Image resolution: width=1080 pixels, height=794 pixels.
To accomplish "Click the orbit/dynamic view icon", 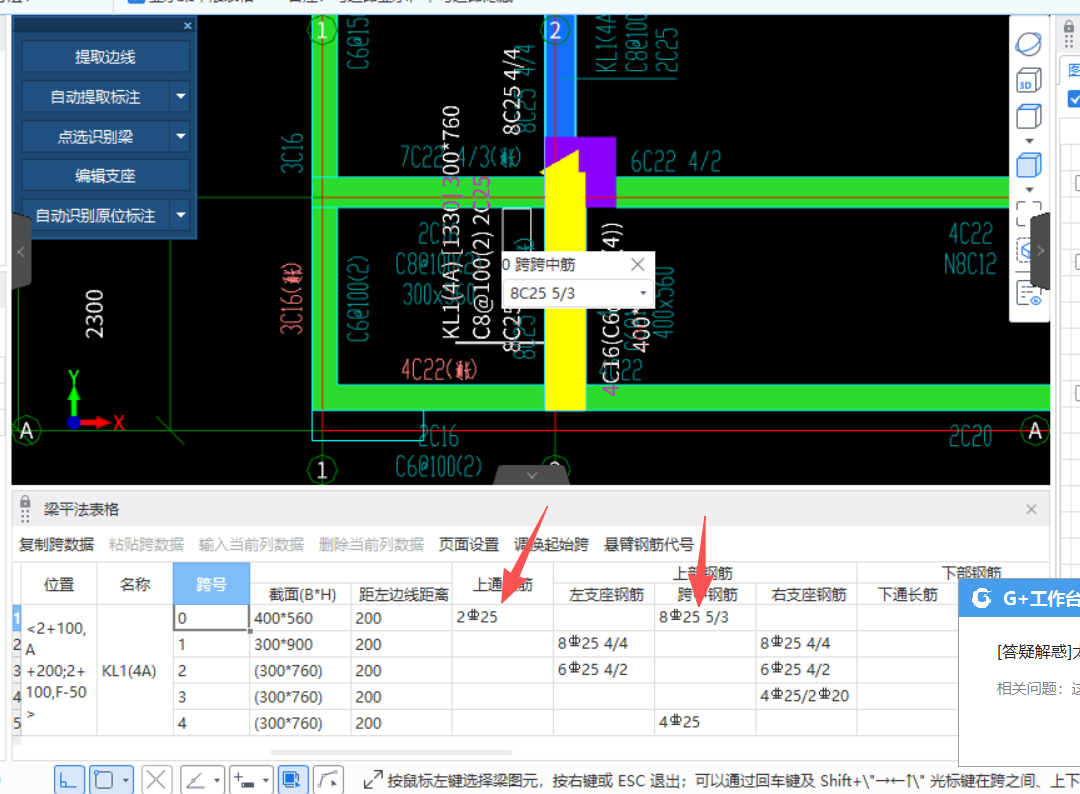I will (1028, 44).
